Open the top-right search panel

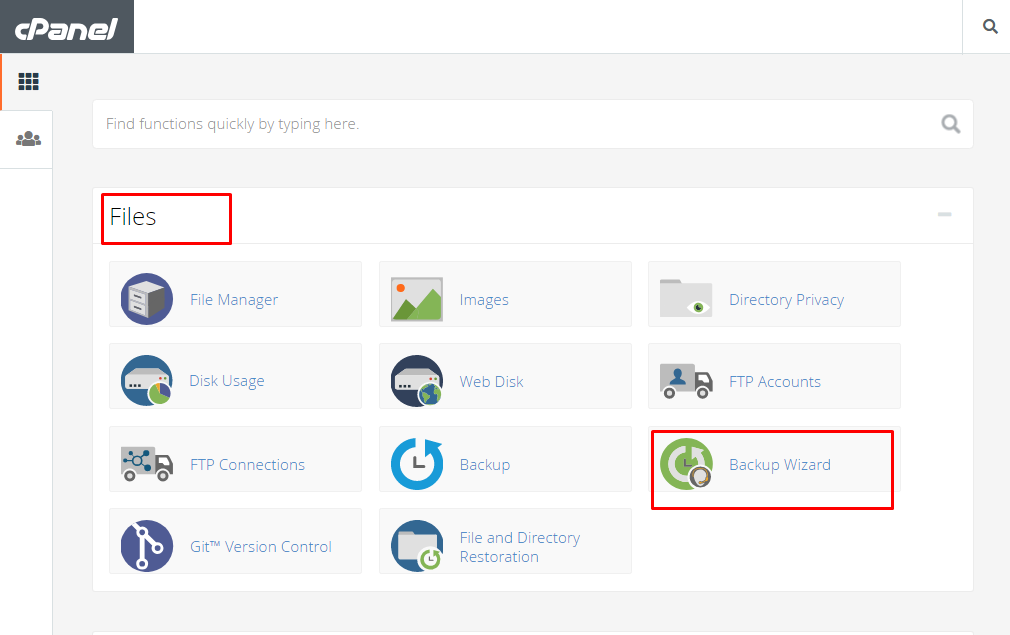[x=989, y=26]
